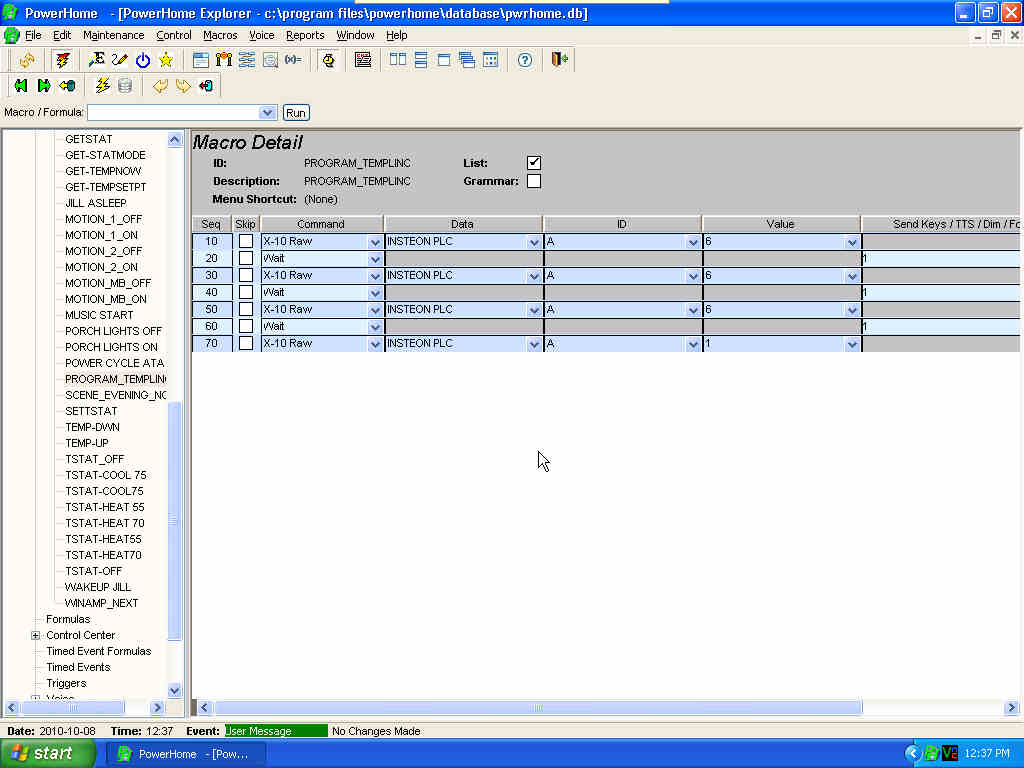
Task: Check Skip for sequence 50
Action: pos(246,309)
